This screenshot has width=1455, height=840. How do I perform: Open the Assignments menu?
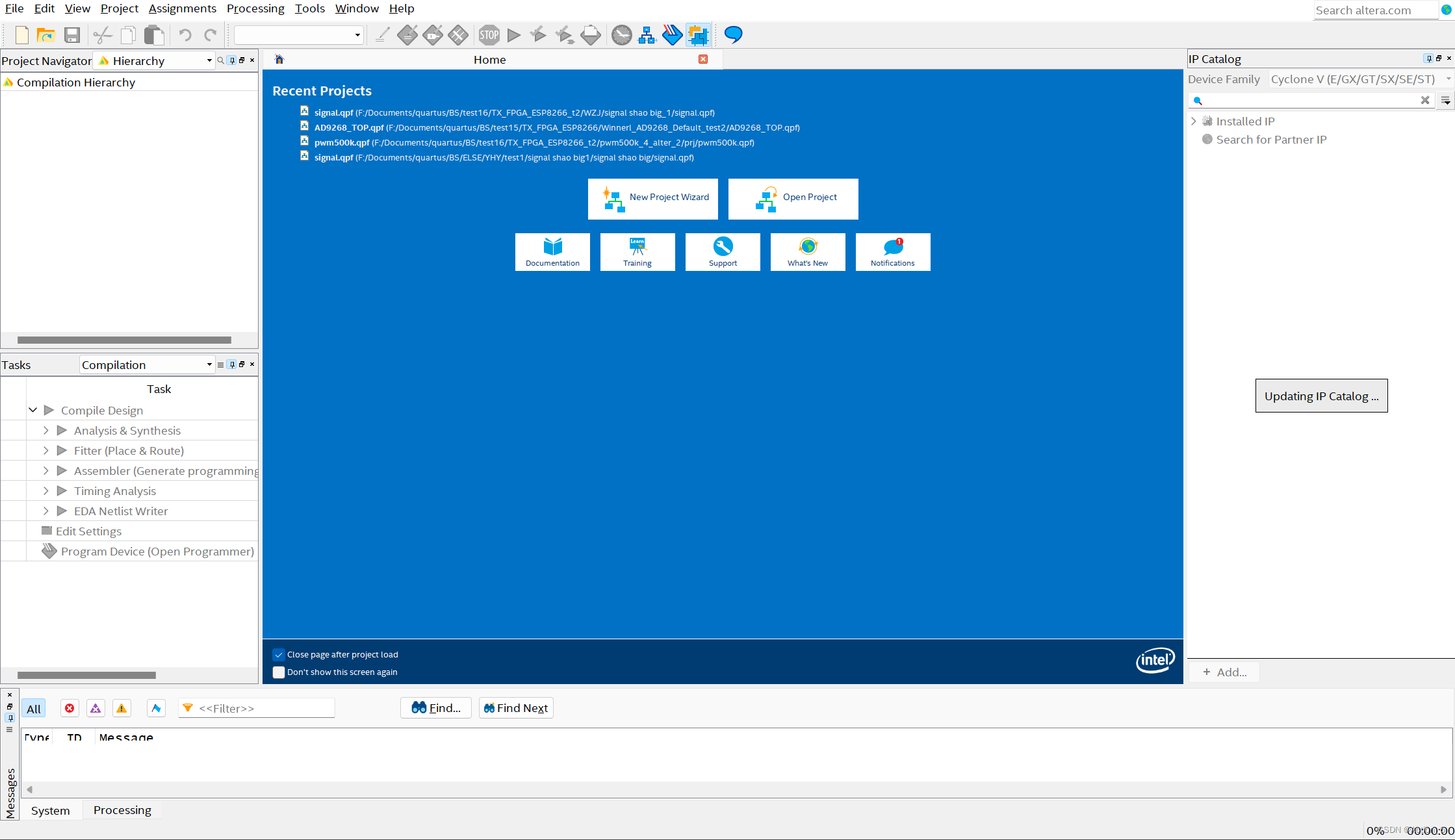[182, 8]
